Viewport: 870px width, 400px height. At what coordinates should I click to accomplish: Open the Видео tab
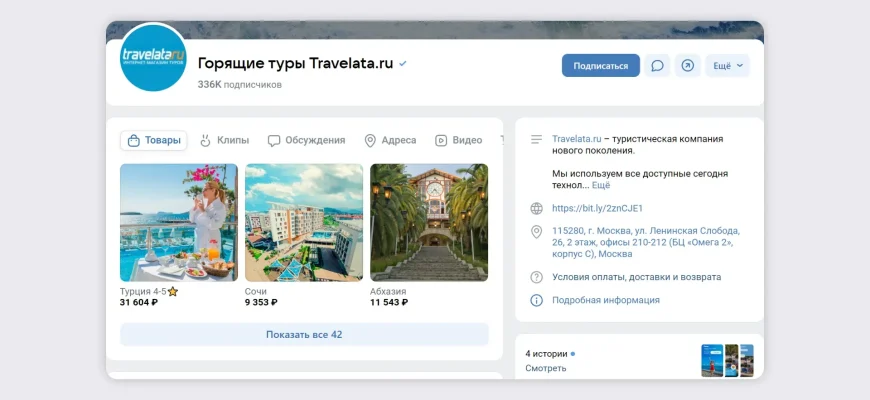click(458, 140)
